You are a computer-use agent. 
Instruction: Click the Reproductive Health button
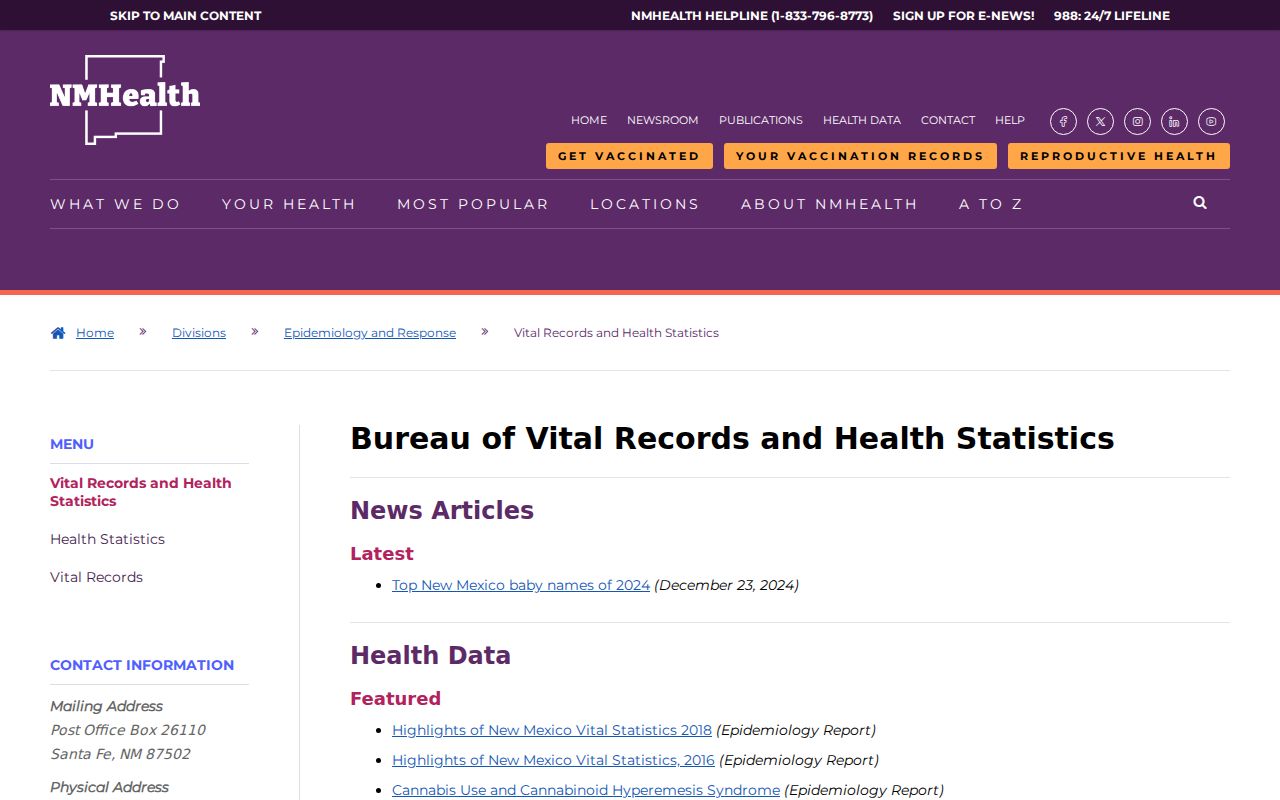click(1119, 156)
